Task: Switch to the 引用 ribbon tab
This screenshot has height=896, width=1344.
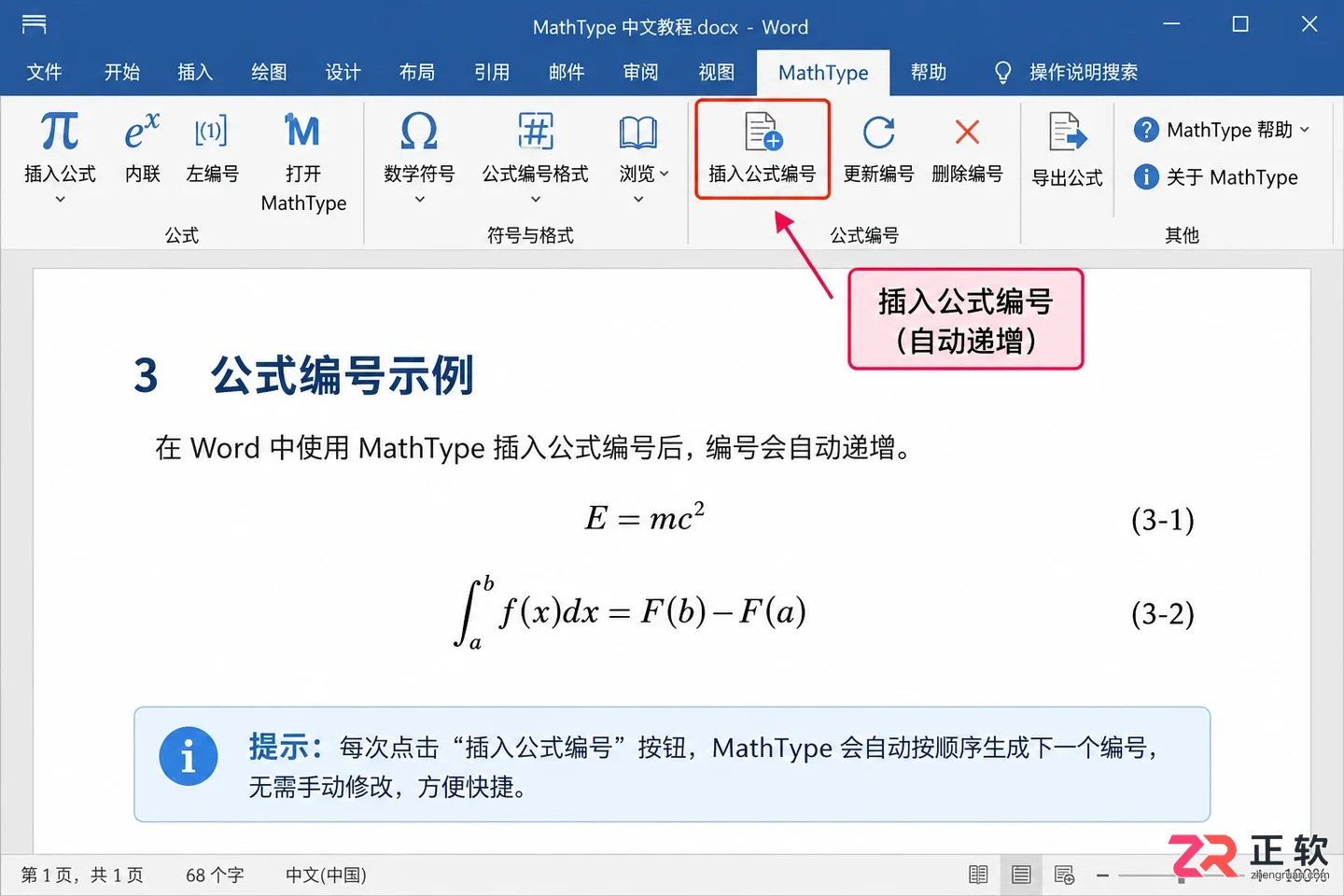Action: pos(492,73)
